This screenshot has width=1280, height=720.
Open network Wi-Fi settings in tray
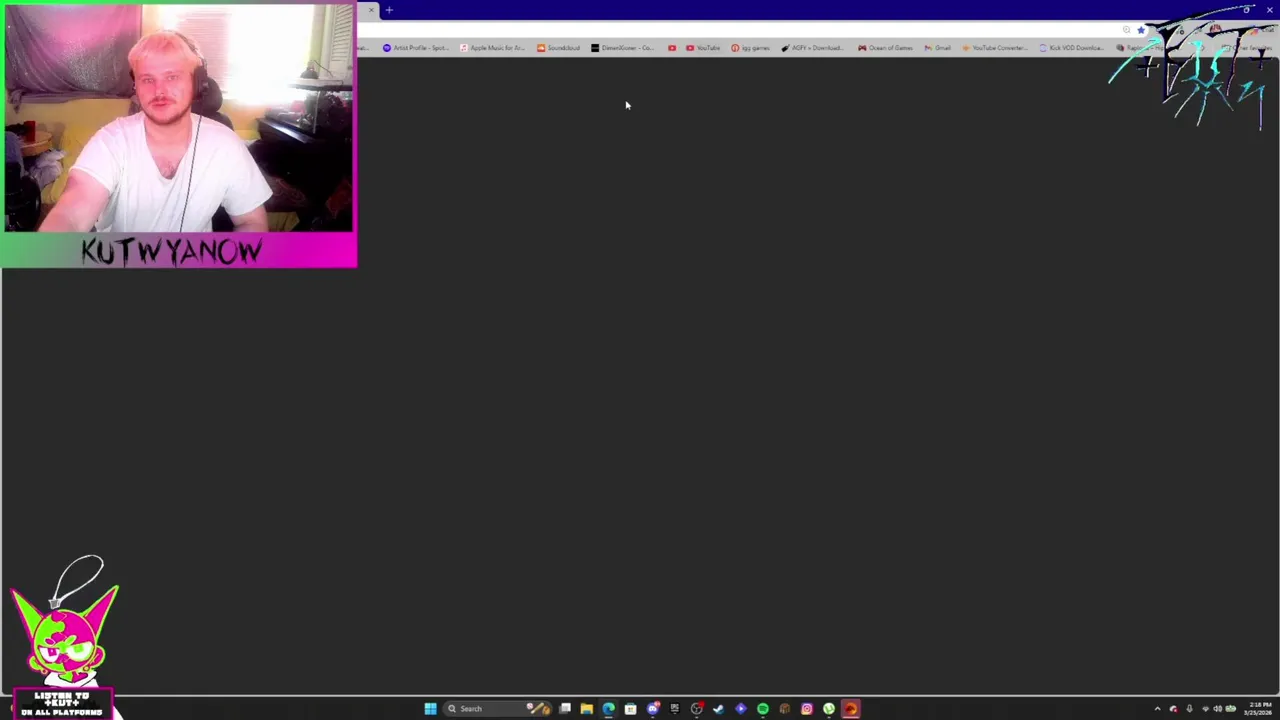tap(1205, 709)
